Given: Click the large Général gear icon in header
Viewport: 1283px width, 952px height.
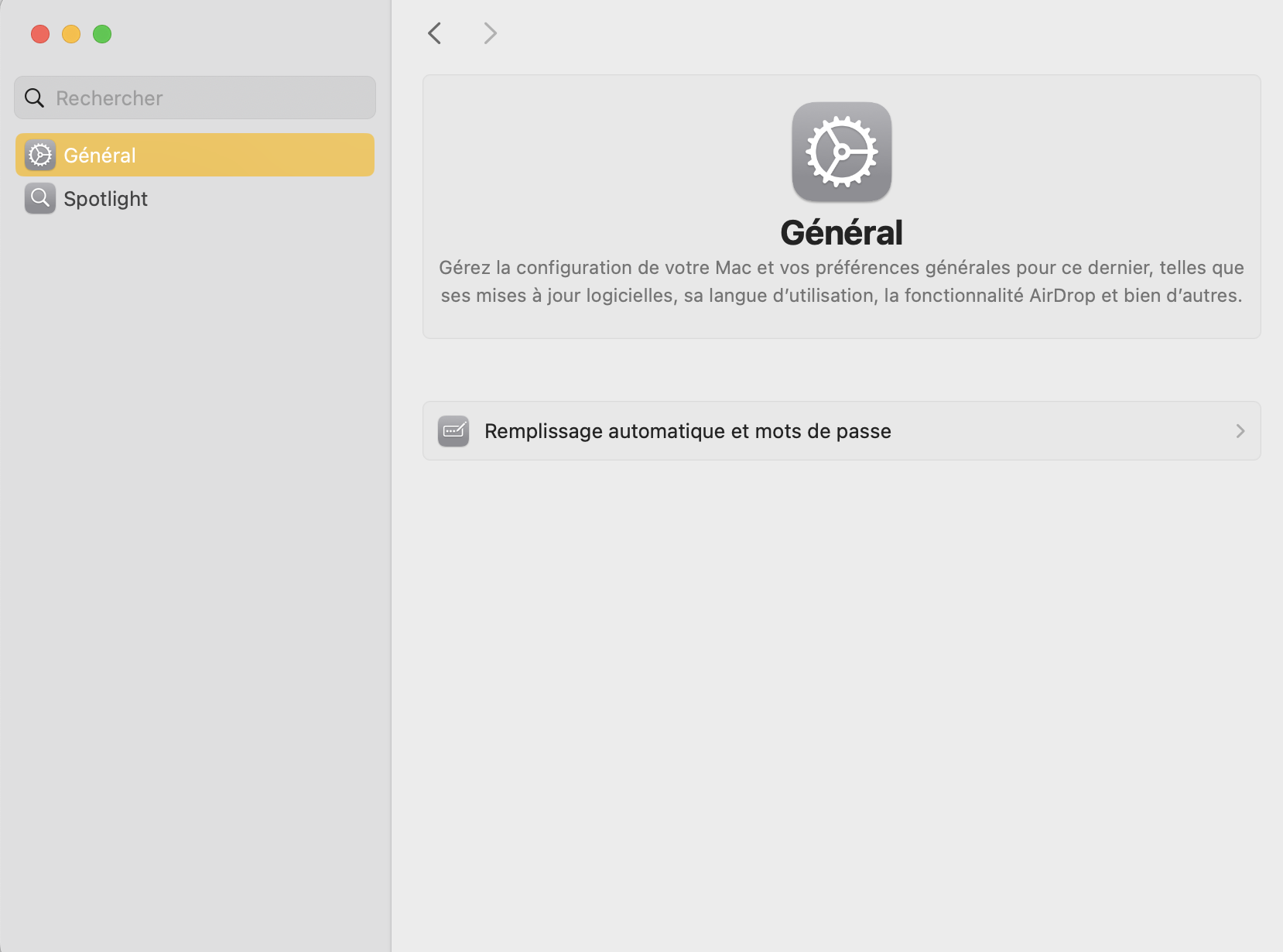Looking at the screenshot, I should click(842, 152).
